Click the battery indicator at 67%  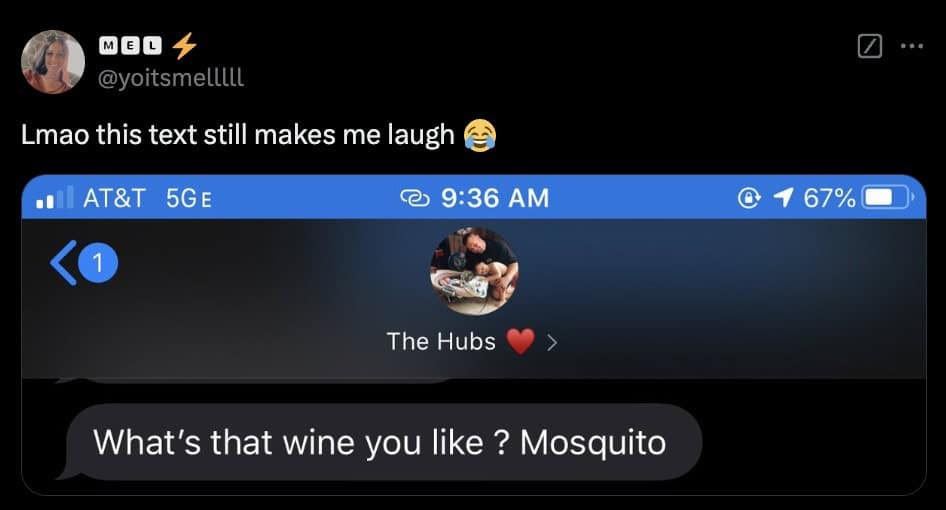click(887, 198)
